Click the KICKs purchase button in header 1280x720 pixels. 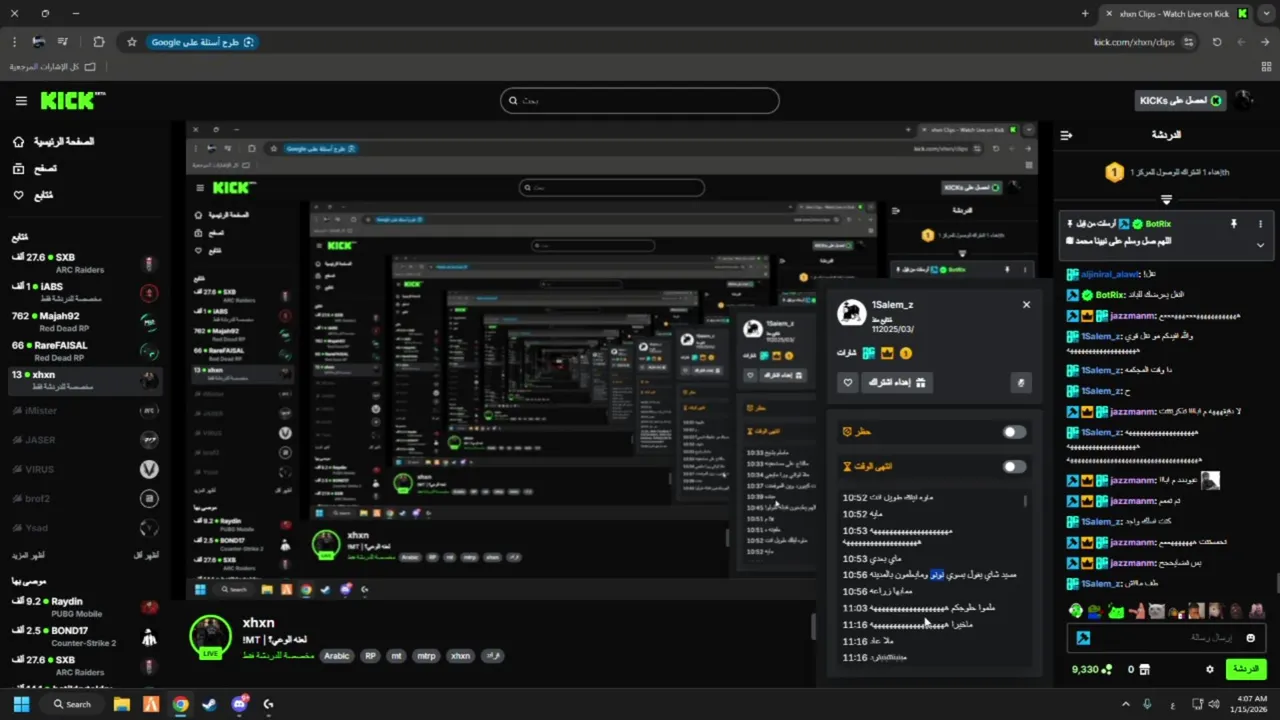point(1180,100)
